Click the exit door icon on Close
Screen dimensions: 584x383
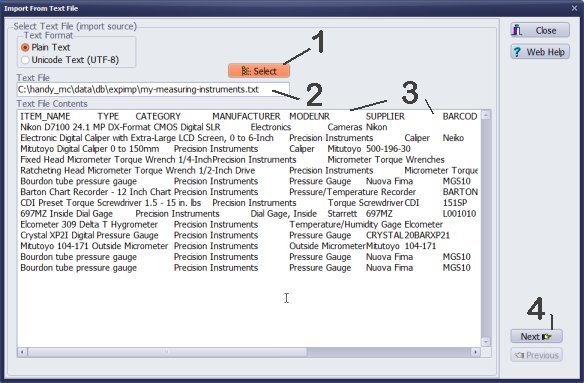click(x=517, y=30)
